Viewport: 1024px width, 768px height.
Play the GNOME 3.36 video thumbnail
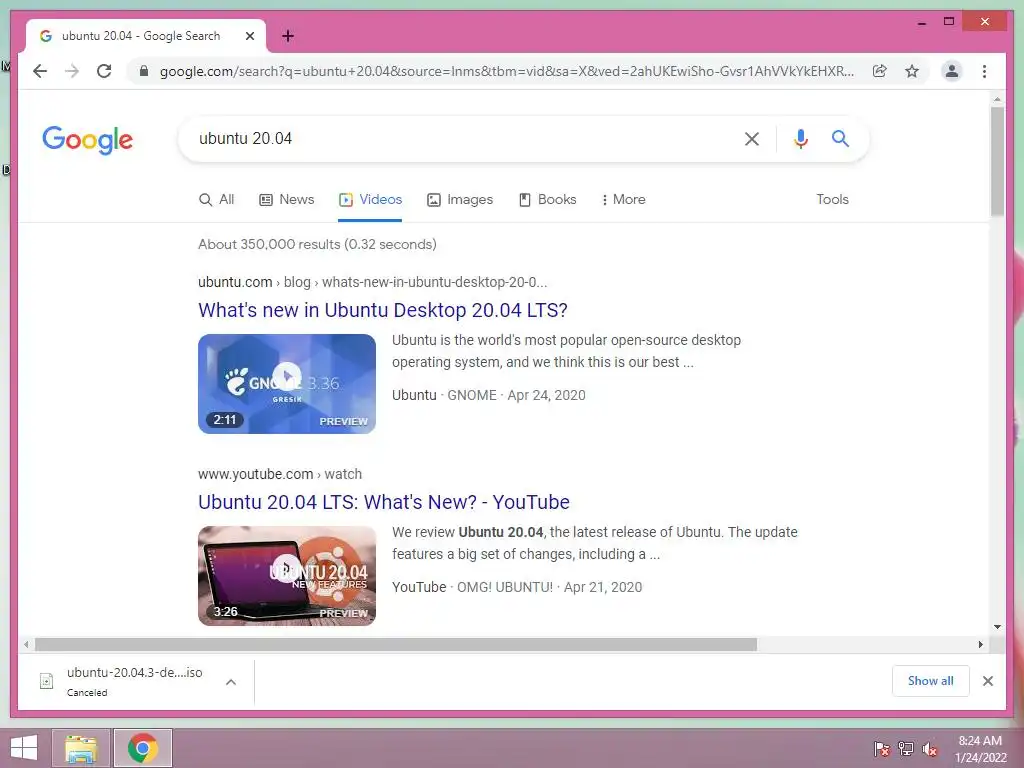[x=287, y=383]
